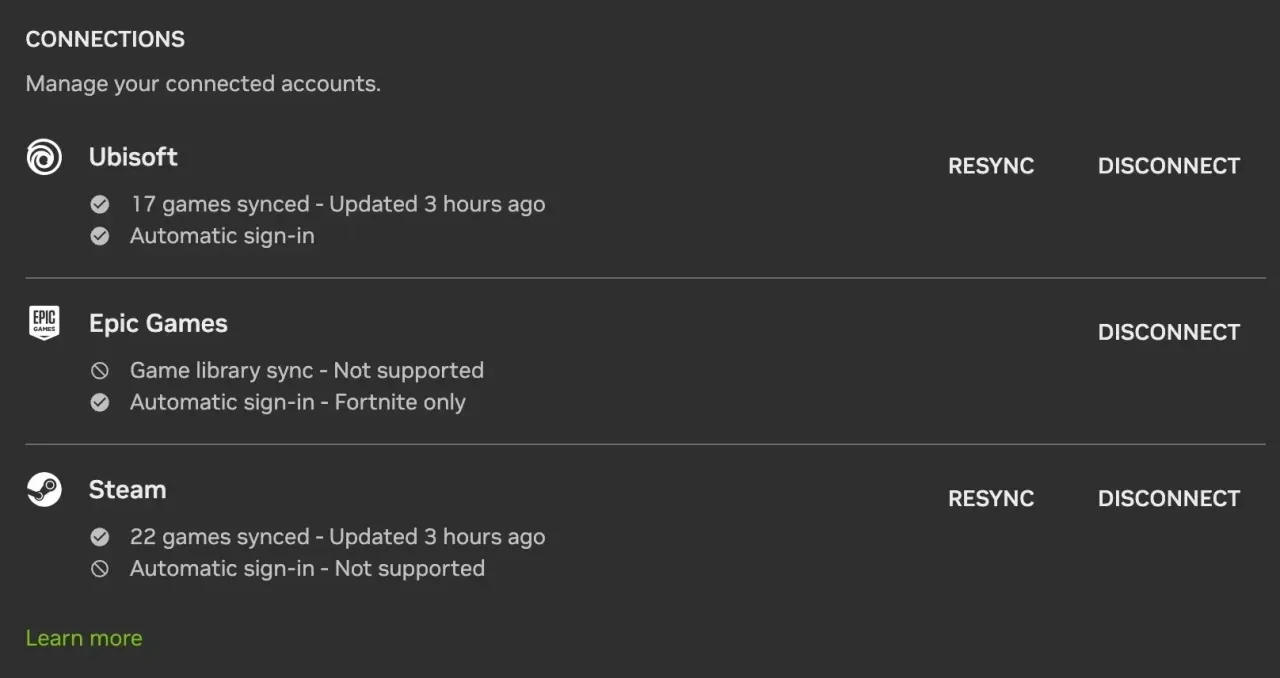This screenshot has height=678, width=1280.
Task: Select the Ubisoft connection title
Action: (133, 157)
